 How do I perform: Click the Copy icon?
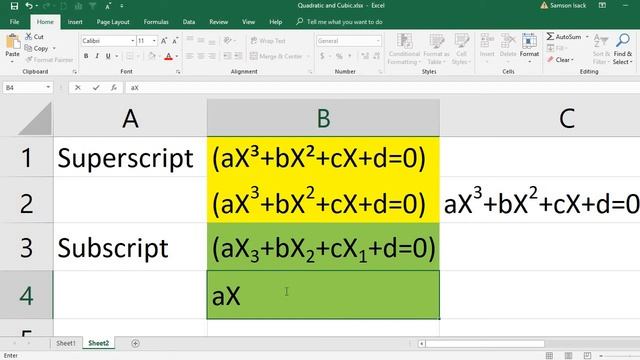[28, 48]
